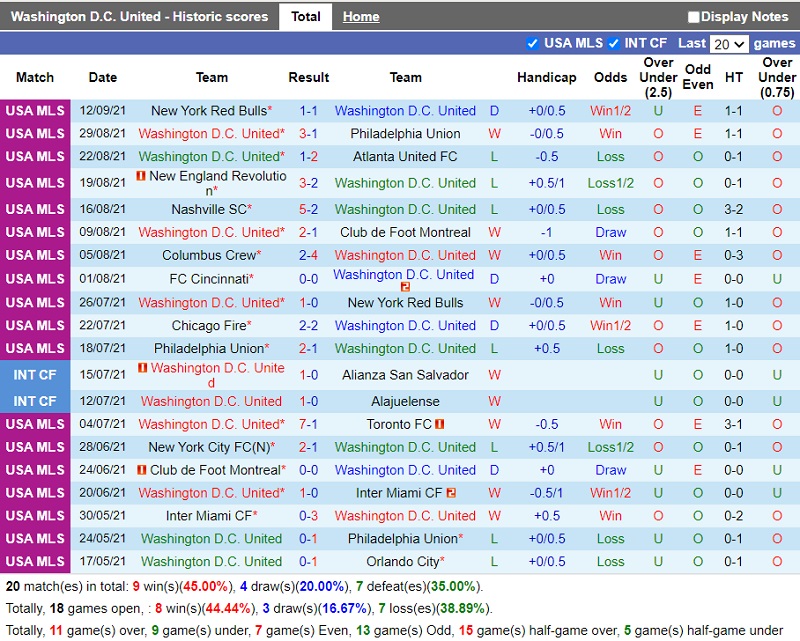The image size is (800, 641).
Task: Switch to the Total tab
Action: (306, 17)
